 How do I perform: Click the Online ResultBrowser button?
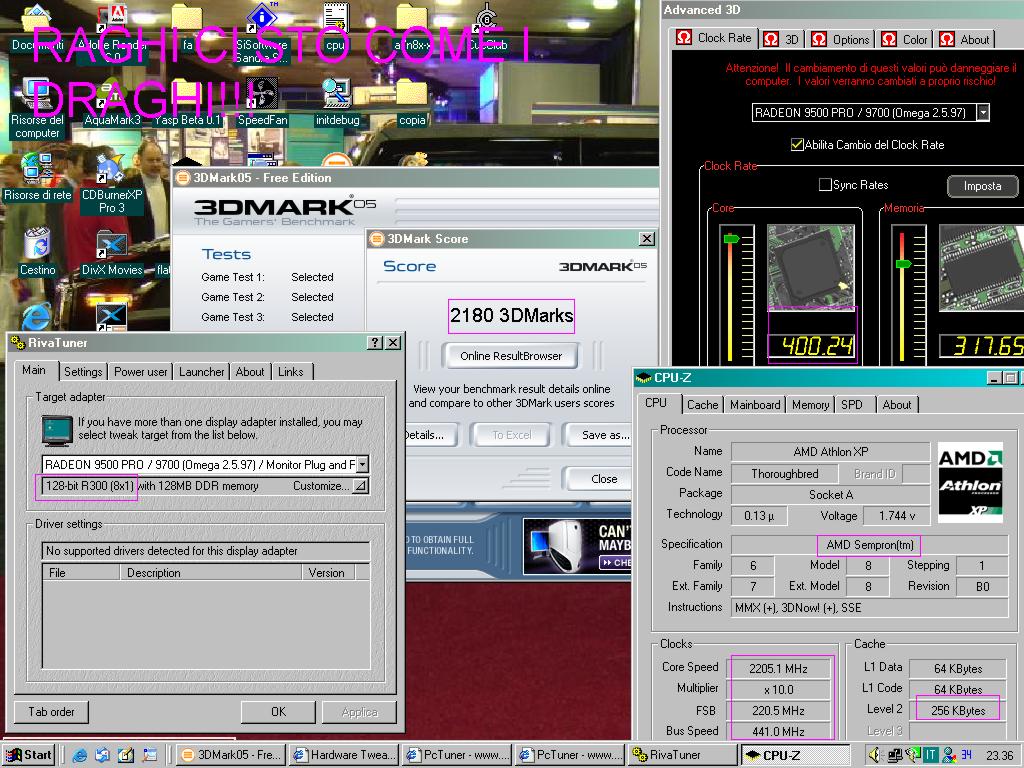pos(511,356)
